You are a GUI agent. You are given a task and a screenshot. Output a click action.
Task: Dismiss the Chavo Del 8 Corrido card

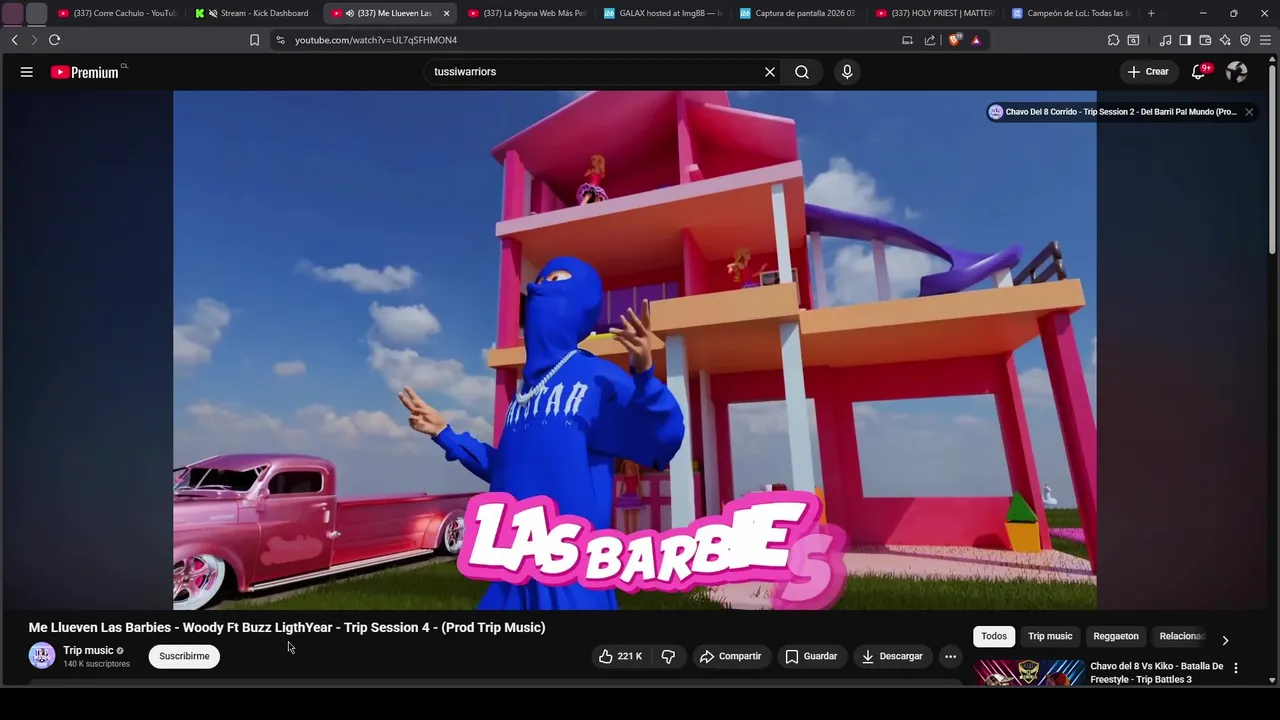(x=1249, y=112)
